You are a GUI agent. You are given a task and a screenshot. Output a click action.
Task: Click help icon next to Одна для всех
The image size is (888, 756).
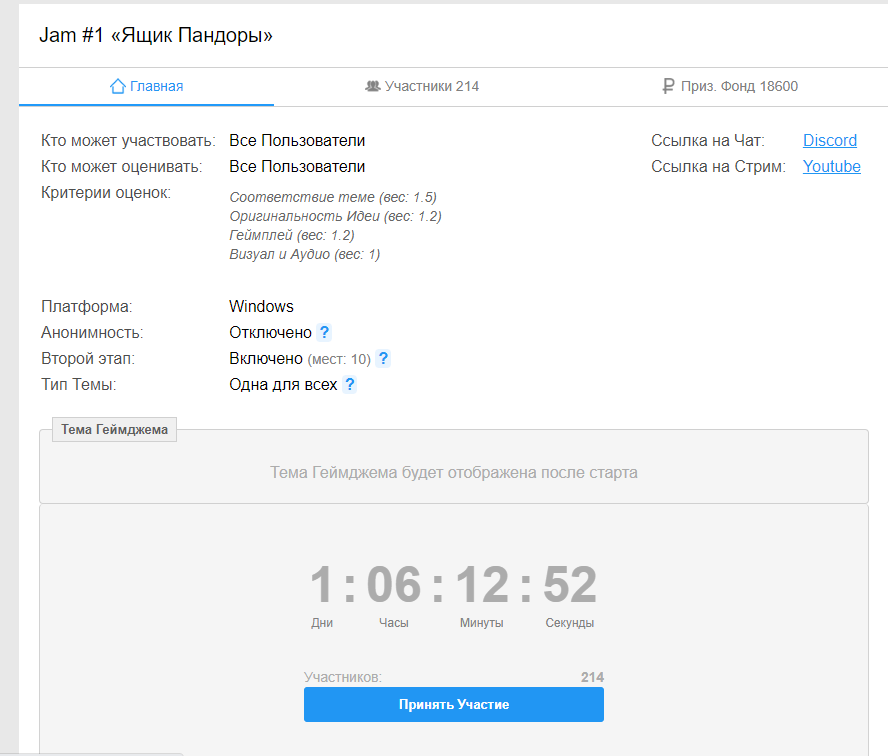(350, 385)
